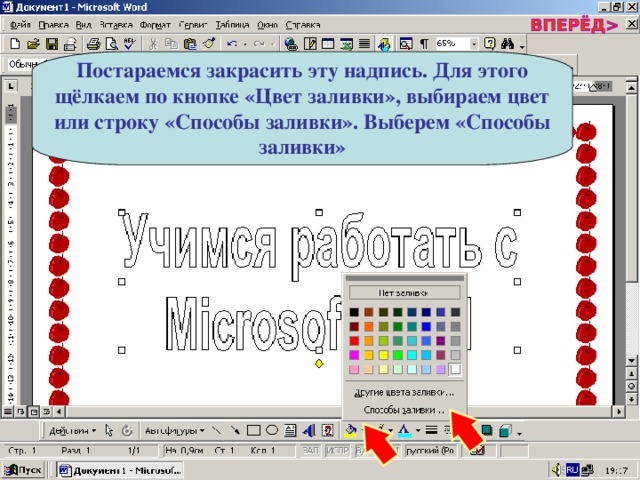Pick the bright green fill swatch
The width and height of the screenshot is (640, 480).
[398, 355]
